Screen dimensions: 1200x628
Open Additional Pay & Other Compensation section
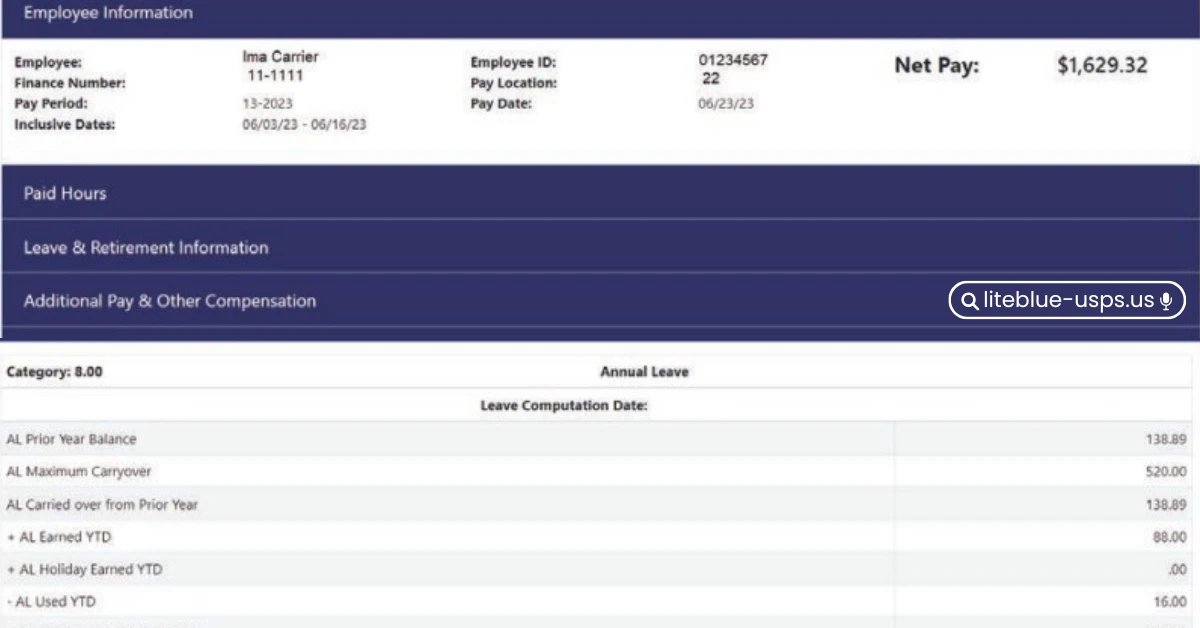[170, 301]
